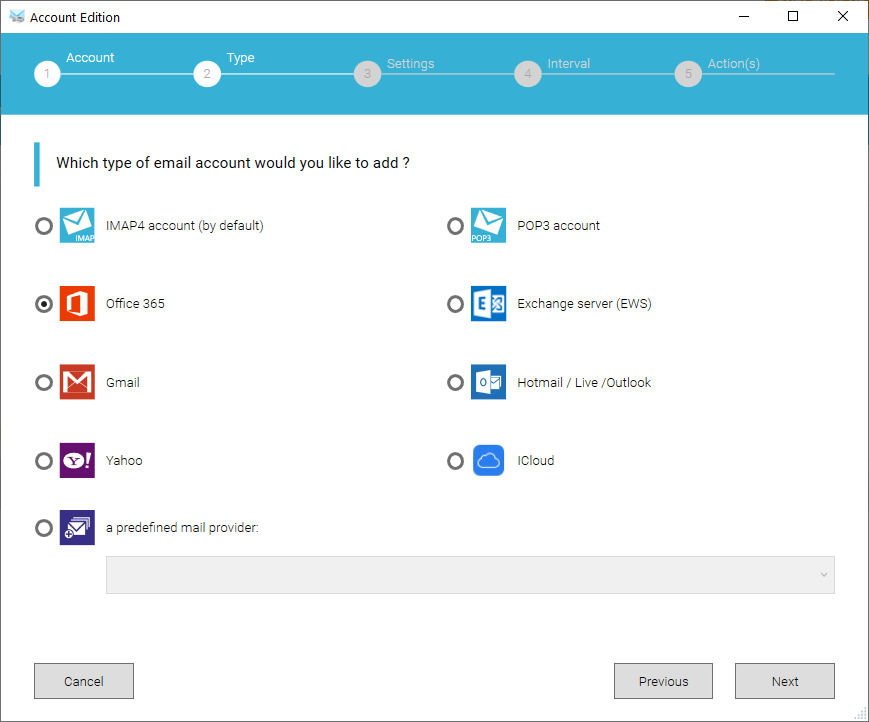Click the 'Gmail' label text

122,382
